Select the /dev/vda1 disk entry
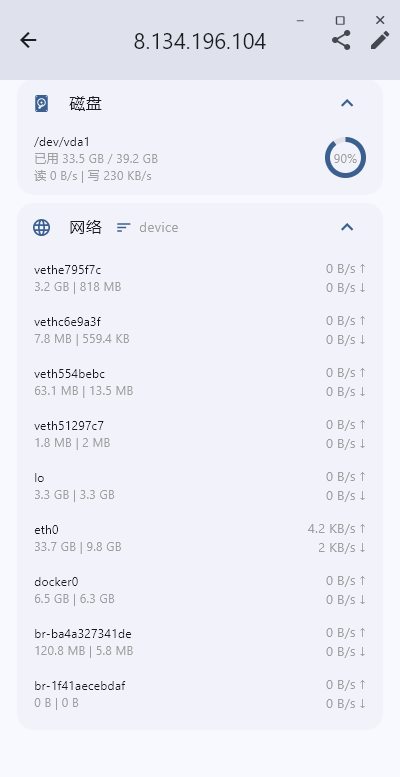 (x=200, y=159)
